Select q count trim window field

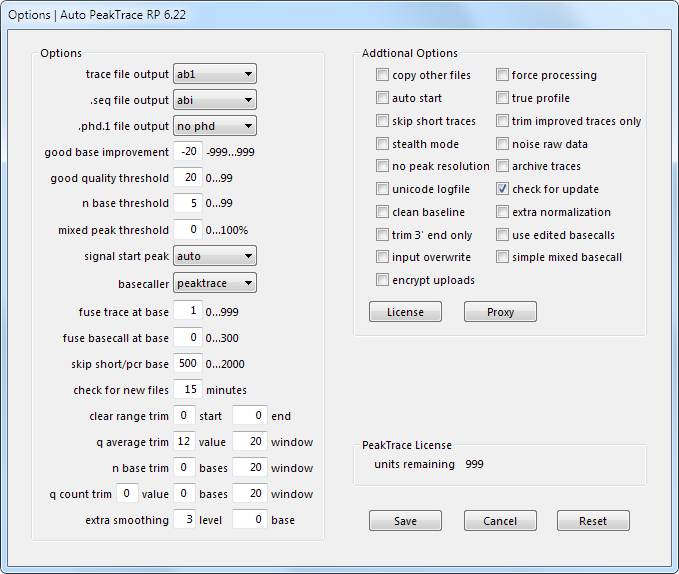point(250,493)
